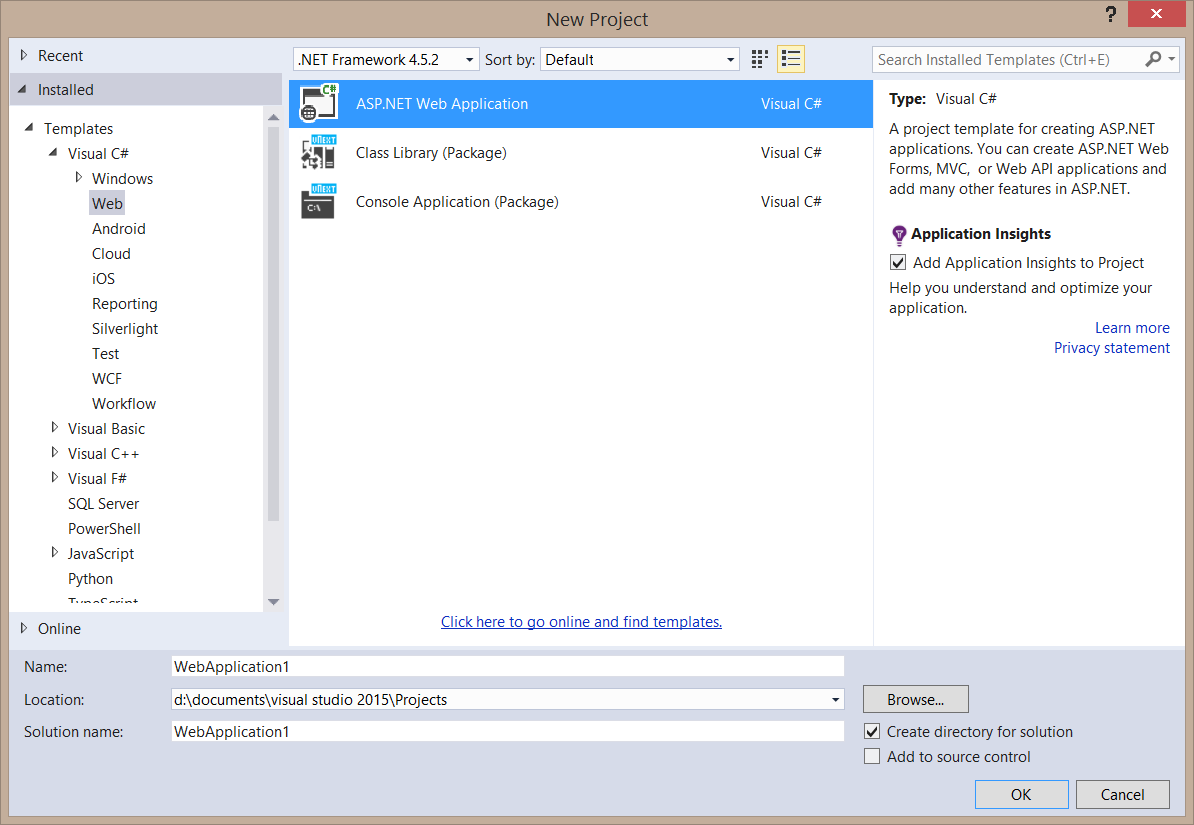Click the search magnifier icon

point(1153,59)
